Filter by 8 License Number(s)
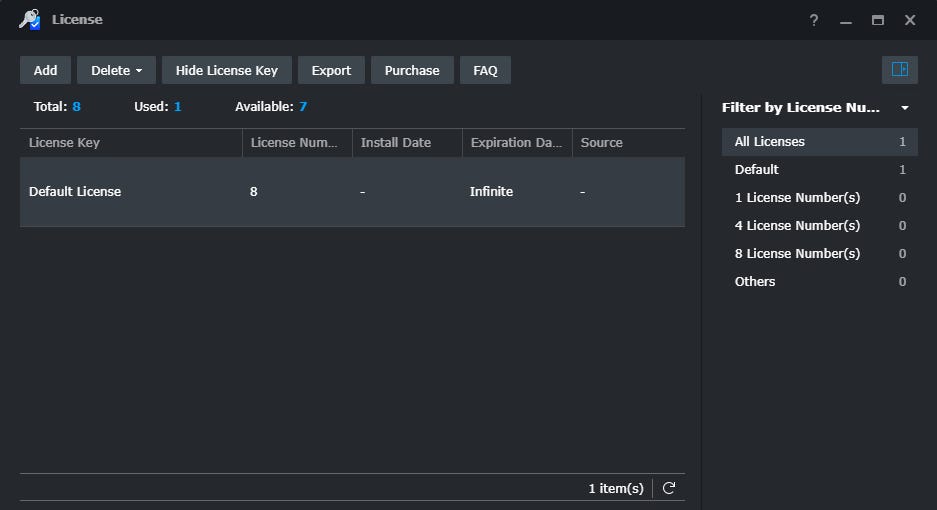The image size is (937, 510). tap(819, 254)
